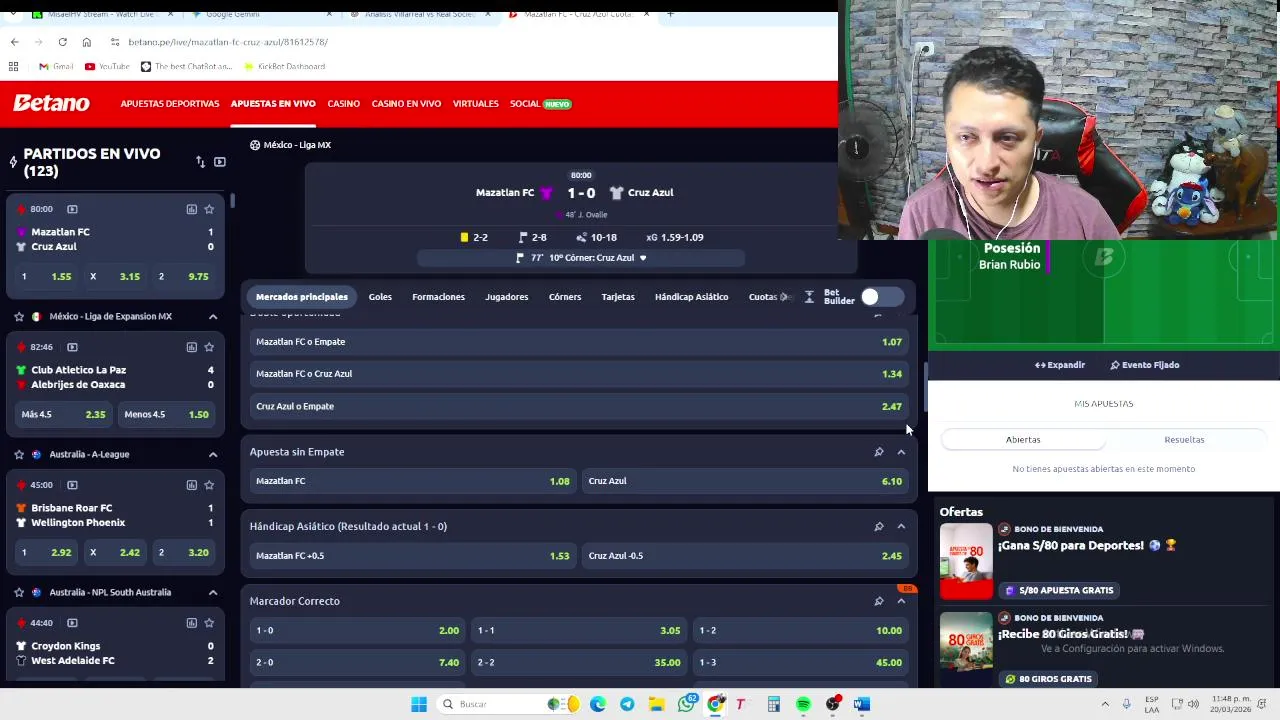Open the stats icon on the Mazatlan FC card
1280x720 pixels.
tap(191, 209)
